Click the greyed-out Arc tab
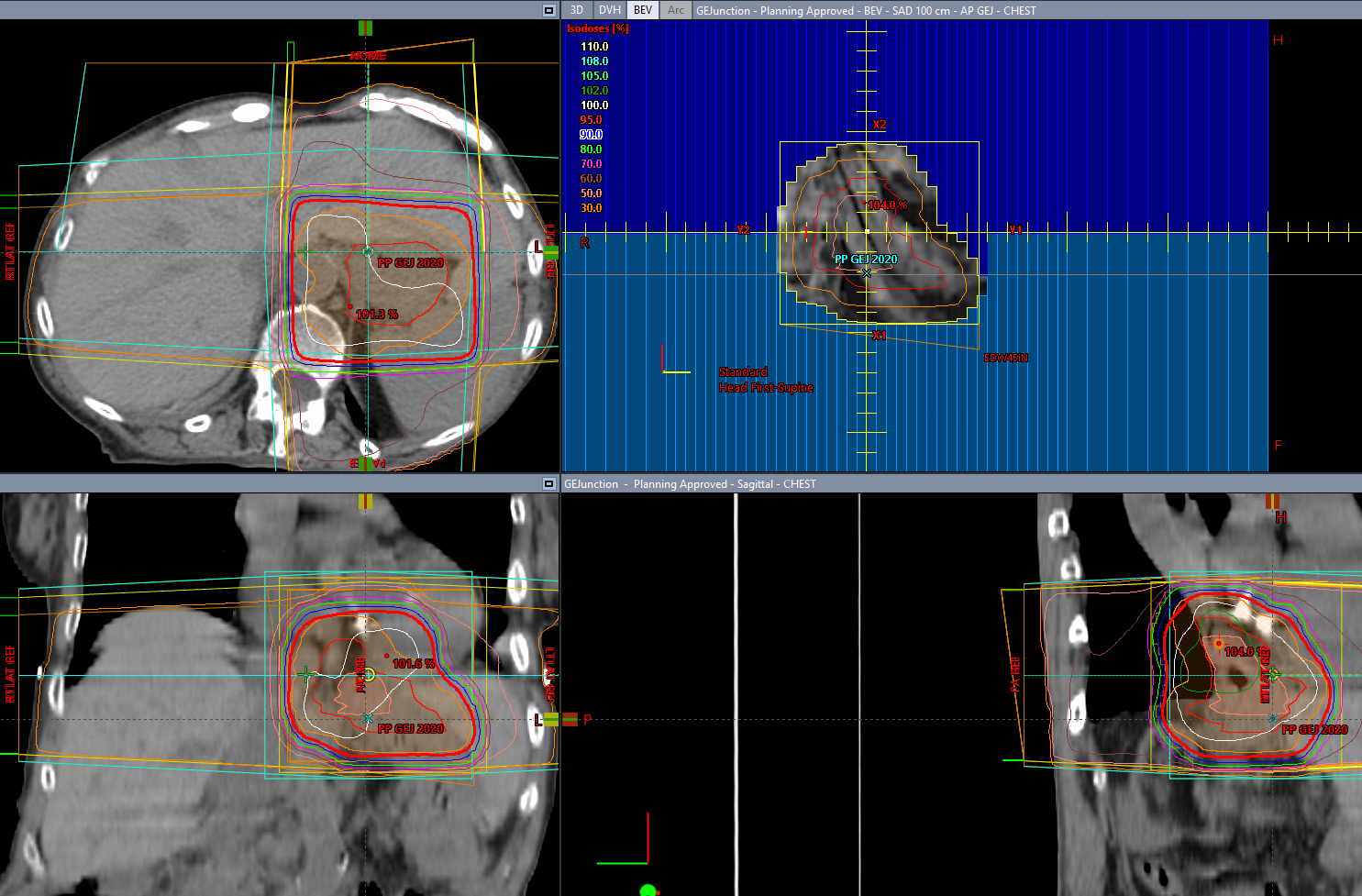This screenshot has width=1362, height=896. point(676,10)
